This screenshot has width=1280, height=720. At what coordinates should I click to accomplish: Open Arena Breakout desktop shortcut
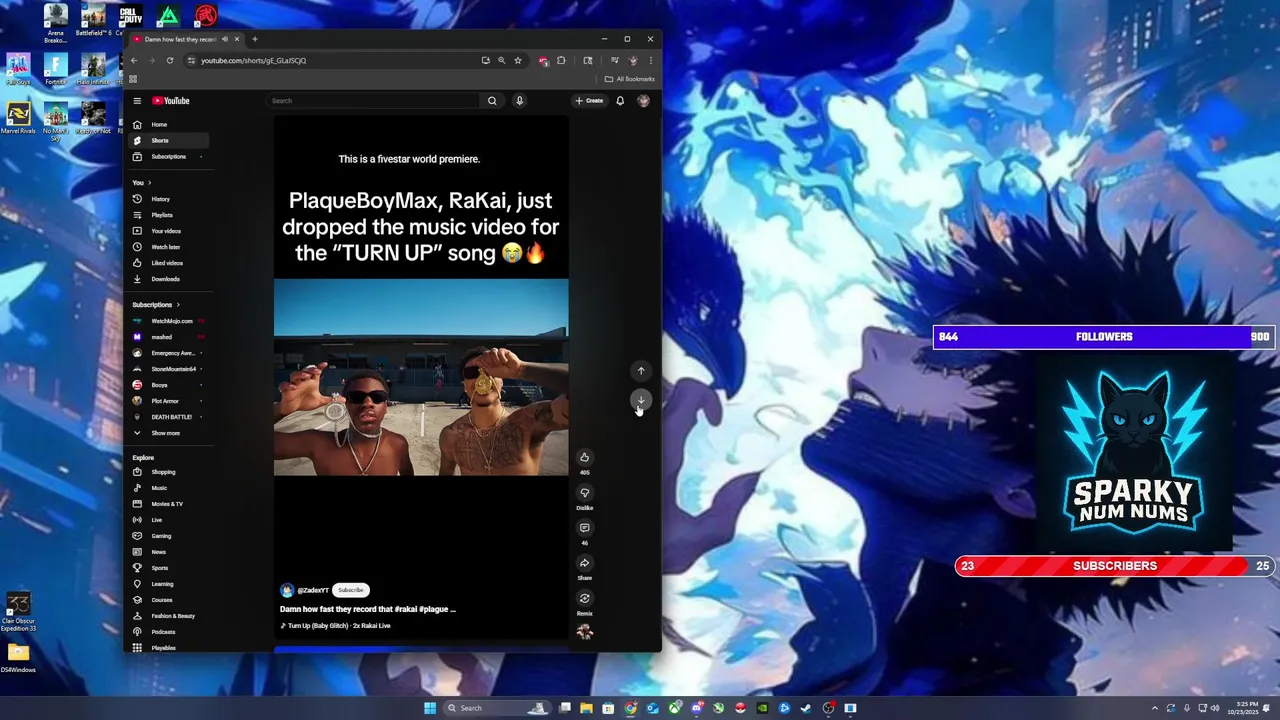tap(56, 22)
